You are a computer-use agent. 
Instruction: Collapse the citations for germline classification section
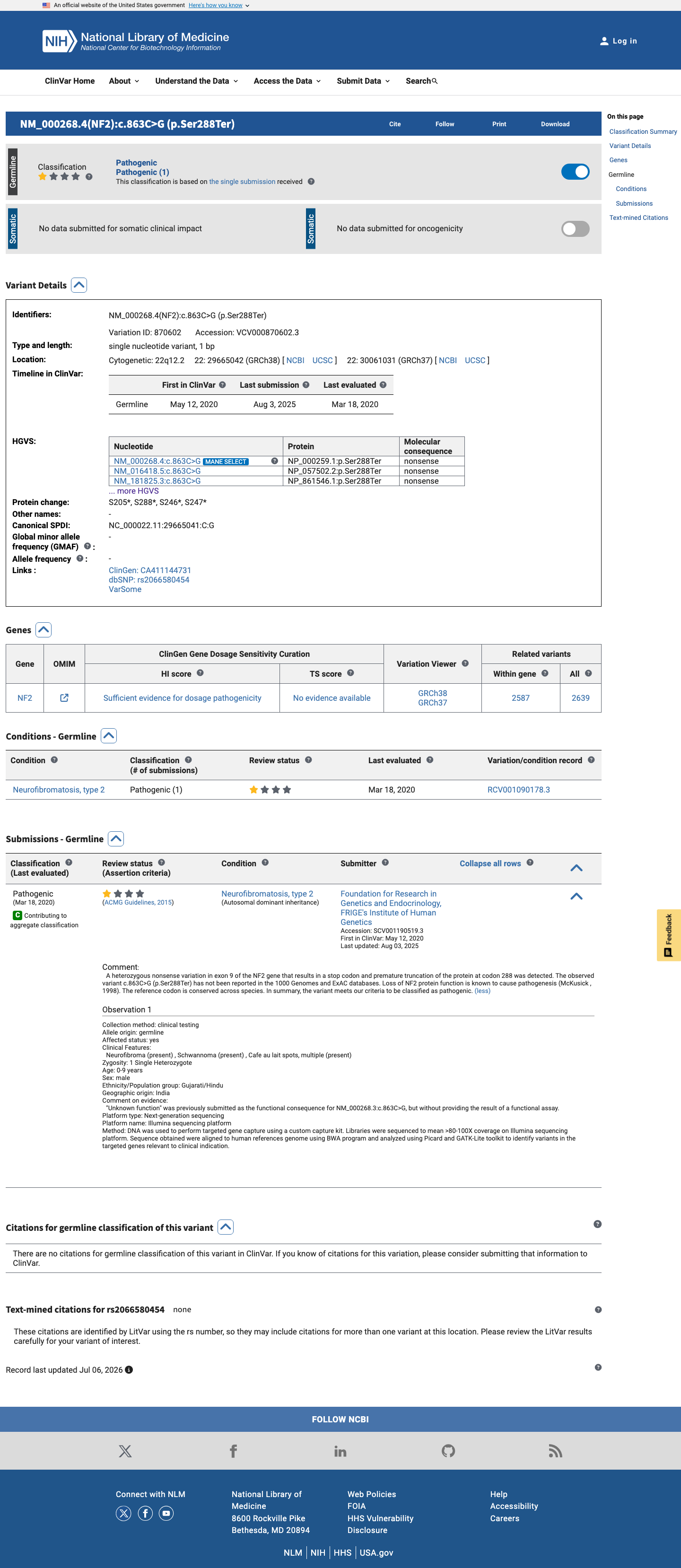click(225, 1227)
